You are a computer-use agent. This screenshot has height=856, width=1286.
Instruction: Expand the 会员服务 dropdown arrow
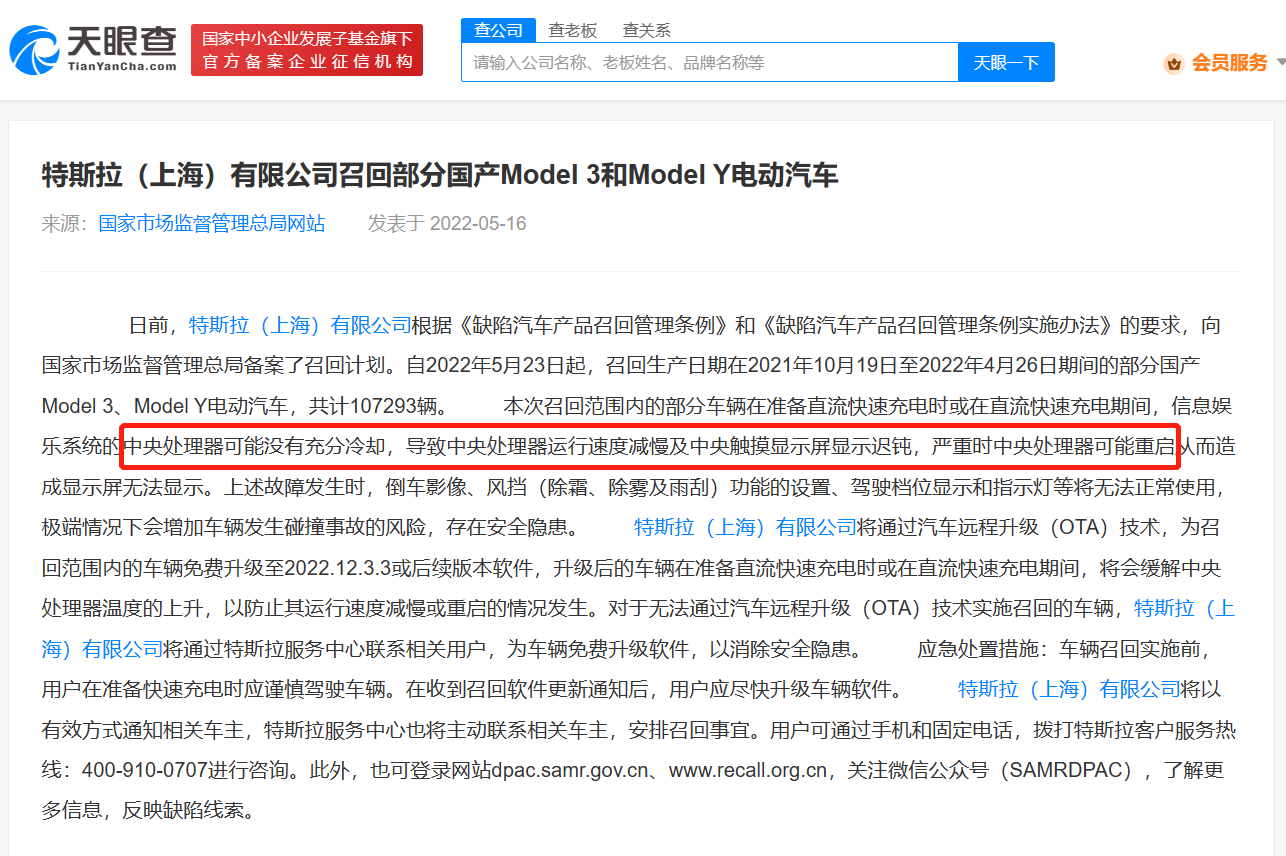coord(1281,63)
